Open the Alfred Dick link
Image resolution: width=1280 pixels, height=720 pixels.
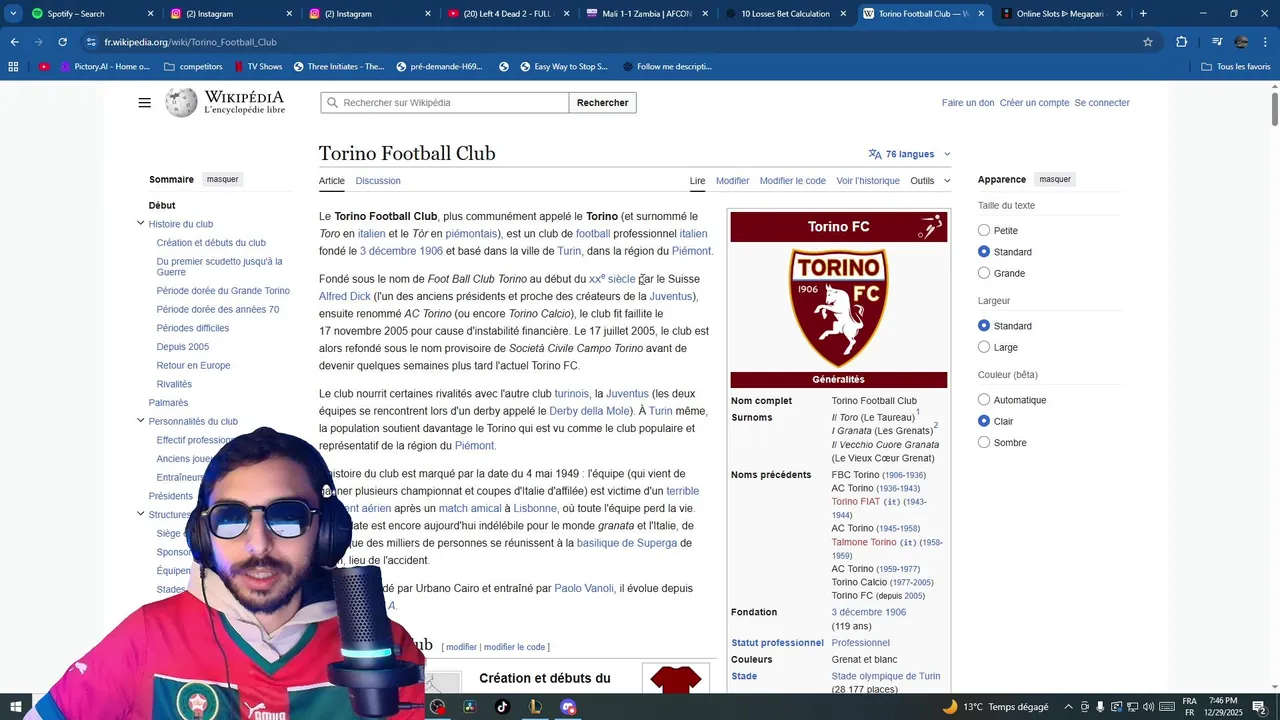tap(345, 296)
